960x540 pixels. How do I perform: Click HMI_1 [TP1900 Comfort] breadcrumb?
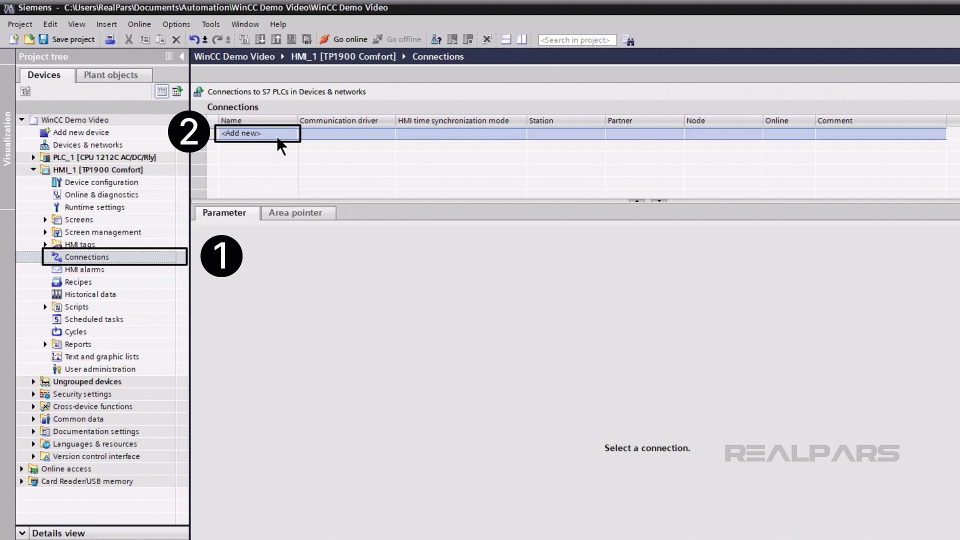343,56
